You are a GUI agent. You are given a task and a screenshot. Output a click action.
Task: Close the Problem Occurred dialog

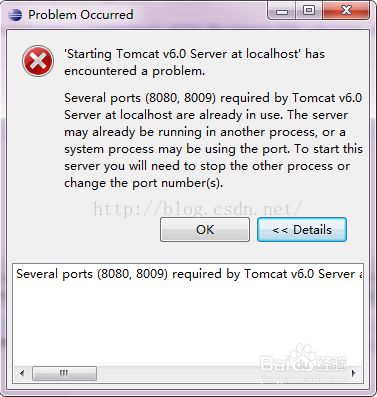point(346,11)
